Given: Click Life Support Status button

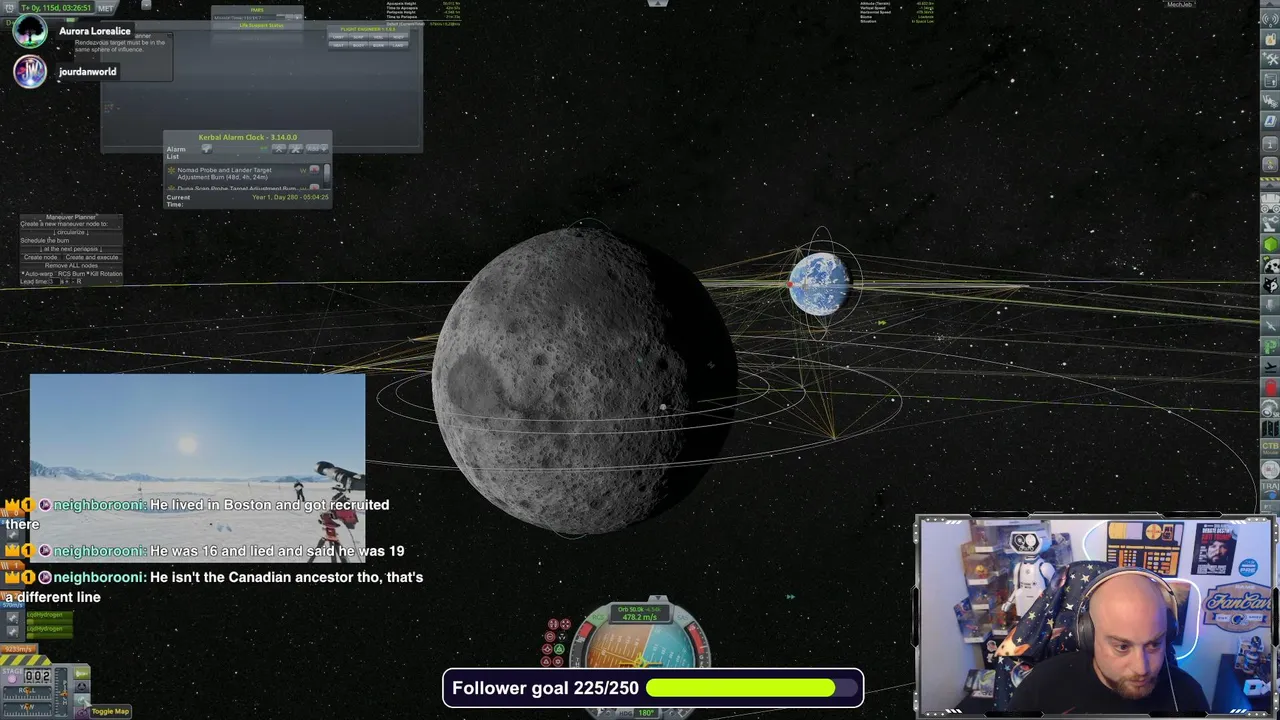Looking at the screenshot, I should 261,25.
